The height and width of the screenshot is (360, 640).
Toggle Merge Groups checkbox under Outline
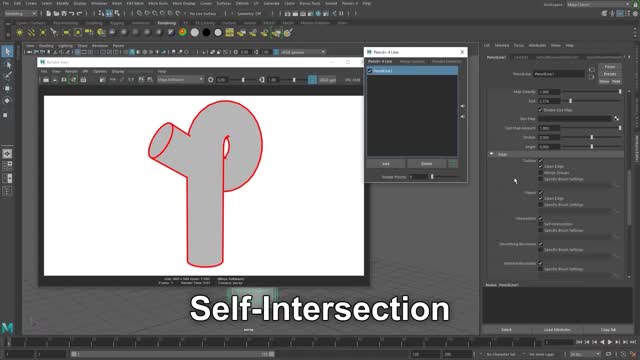(540, 173)
